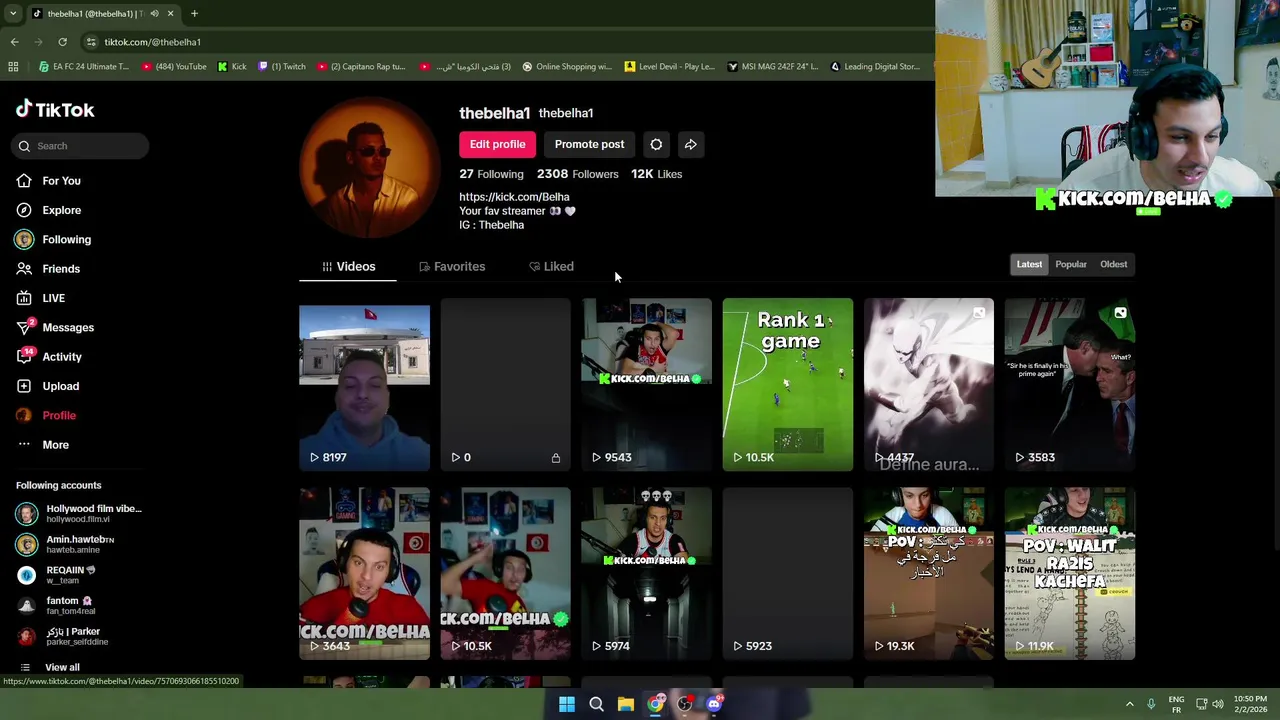Switch to the Liked tab
Screen dimensions: 1280x720
tap(551, 267)
